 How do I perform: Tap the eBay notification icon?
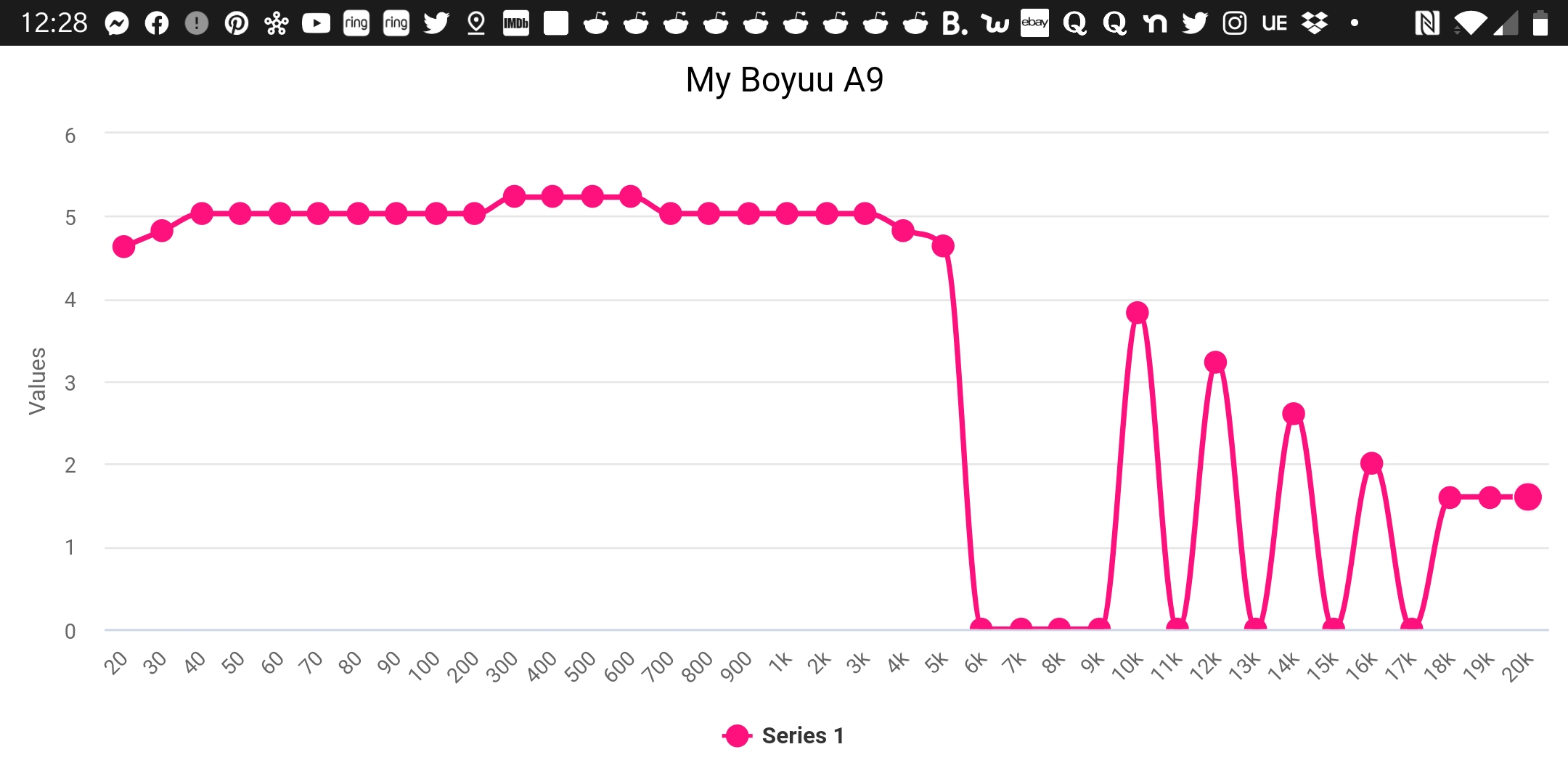click(x=1034, y=23)
